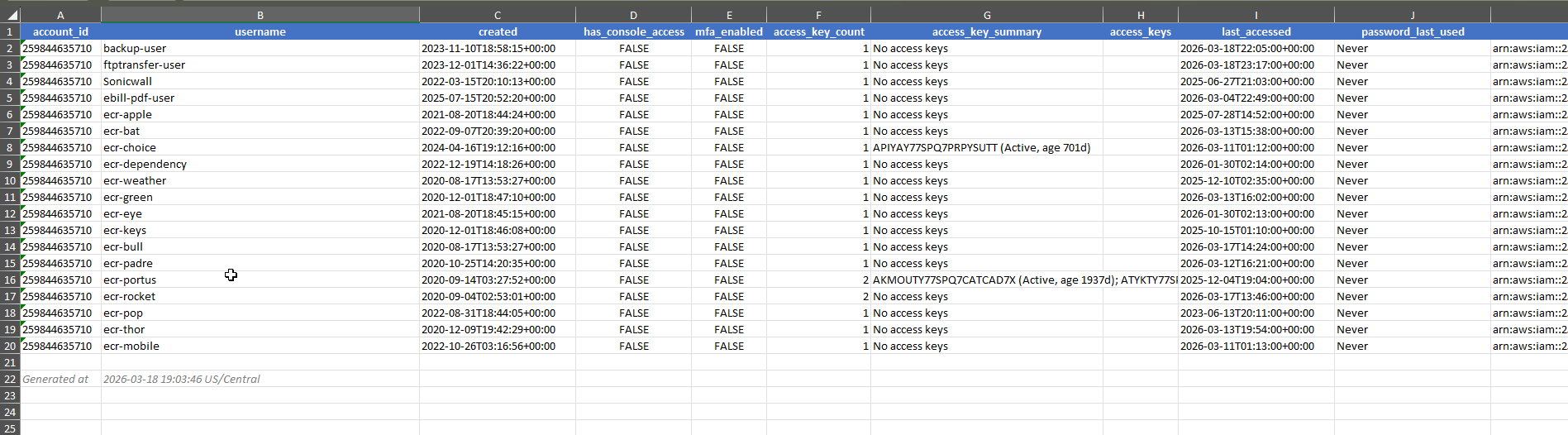Select the ecr-padre cell
The height and width of the screenshot is (435, 1568).
260,263
